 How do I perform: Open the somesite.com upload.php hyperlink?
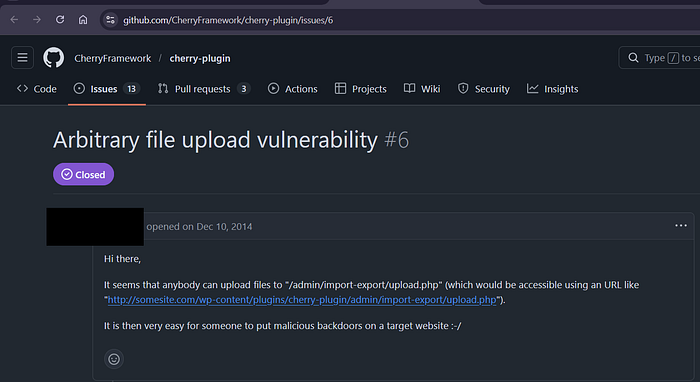[302, 300]
